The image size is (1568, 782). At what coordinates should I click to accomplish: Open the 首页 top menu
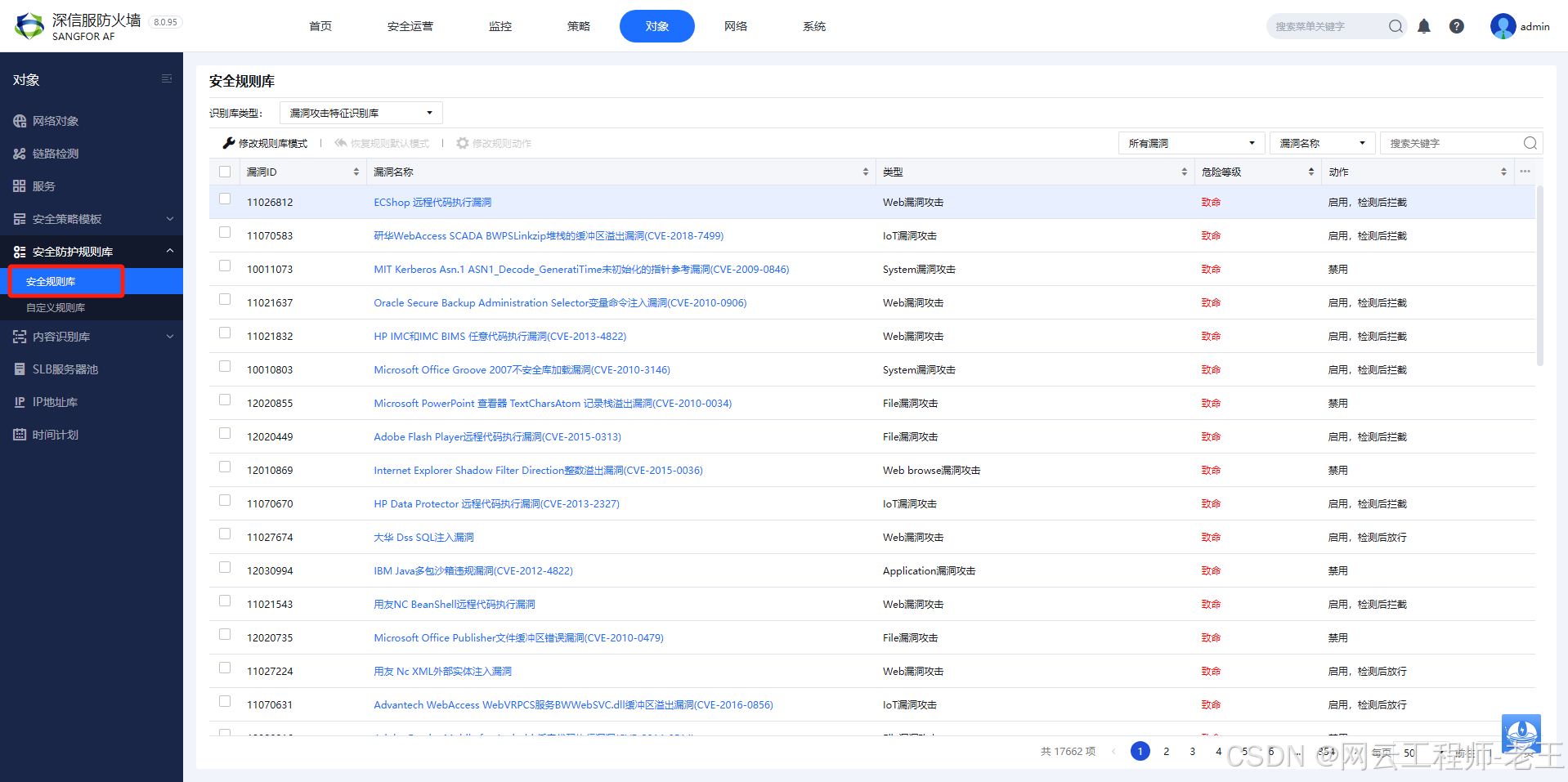(x=320, y=26)
